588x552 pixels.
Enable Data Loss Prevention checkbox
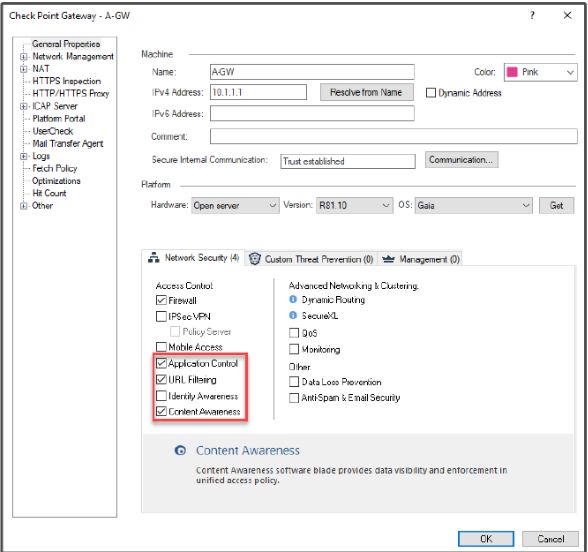coord(294,382)
